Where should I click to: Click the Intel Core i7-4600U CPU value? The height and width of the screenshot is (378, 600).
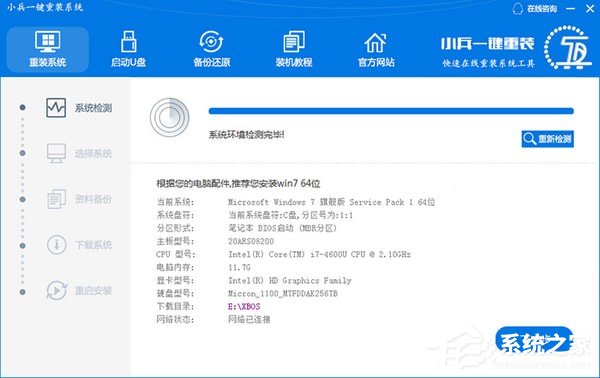tap(320, 254)
